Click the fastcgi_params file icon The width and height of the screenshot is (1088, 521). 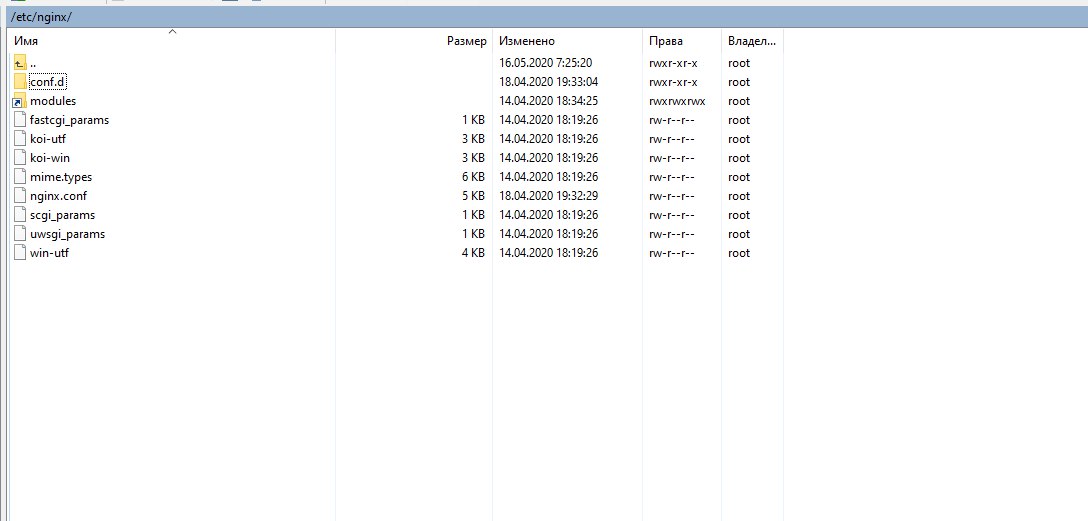point(20,119)
